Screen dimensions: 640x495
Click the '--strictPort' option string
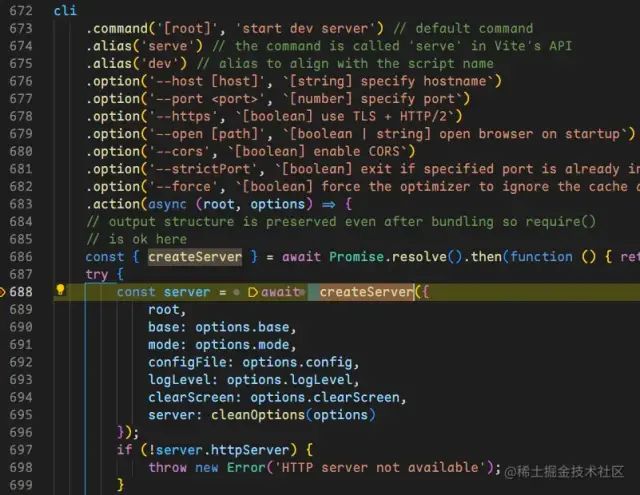(x=203, y=169)
